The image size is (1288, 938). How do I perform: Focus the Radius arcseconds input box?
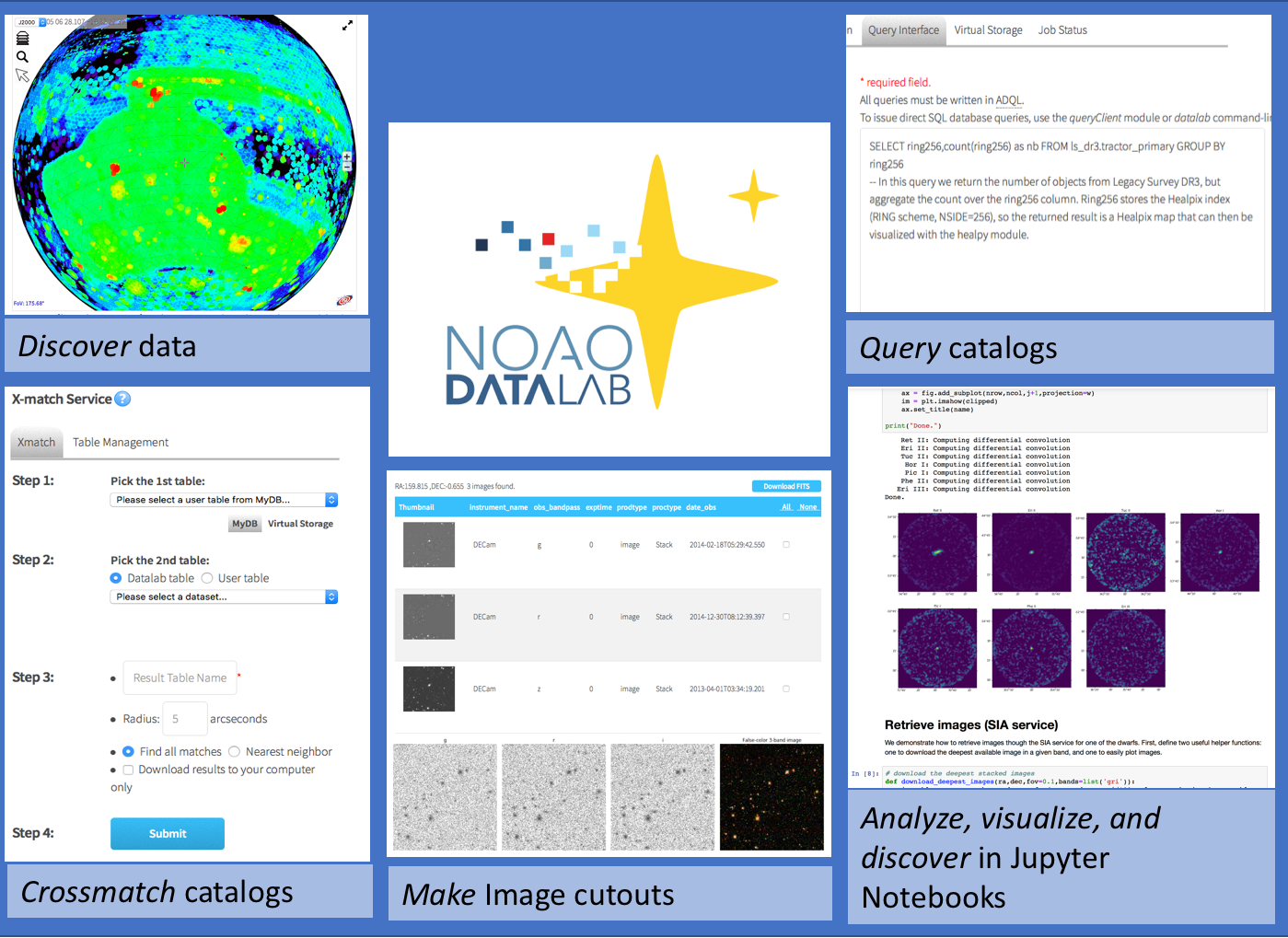tap(185, 719)
